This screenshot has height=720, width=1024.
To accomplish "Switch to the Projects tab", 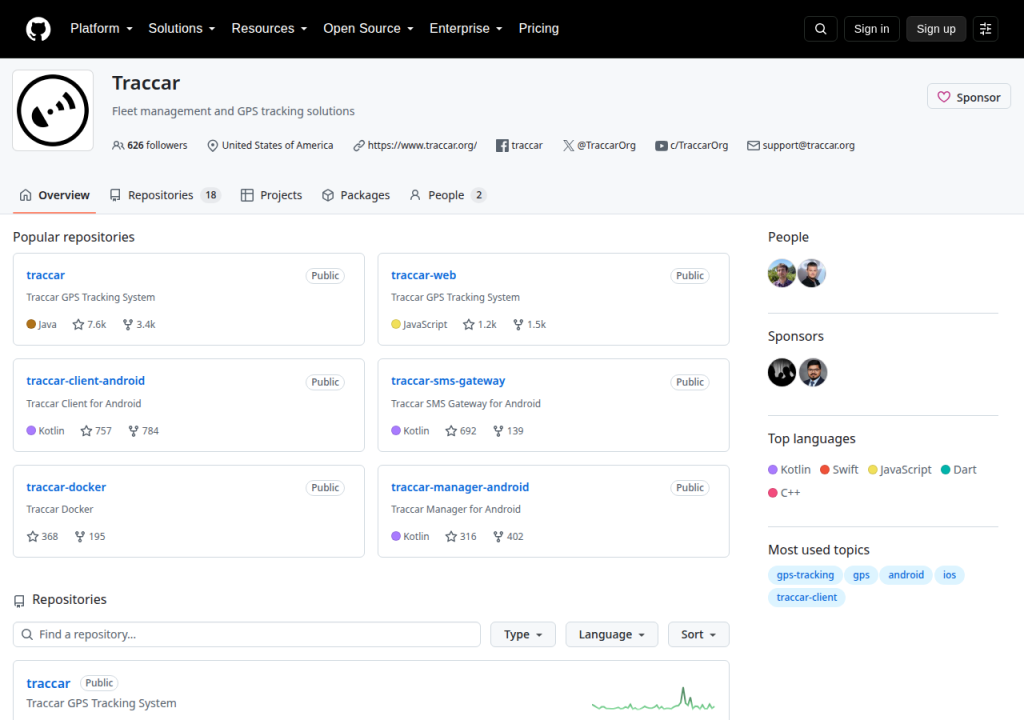I will (x=271, y=195).
